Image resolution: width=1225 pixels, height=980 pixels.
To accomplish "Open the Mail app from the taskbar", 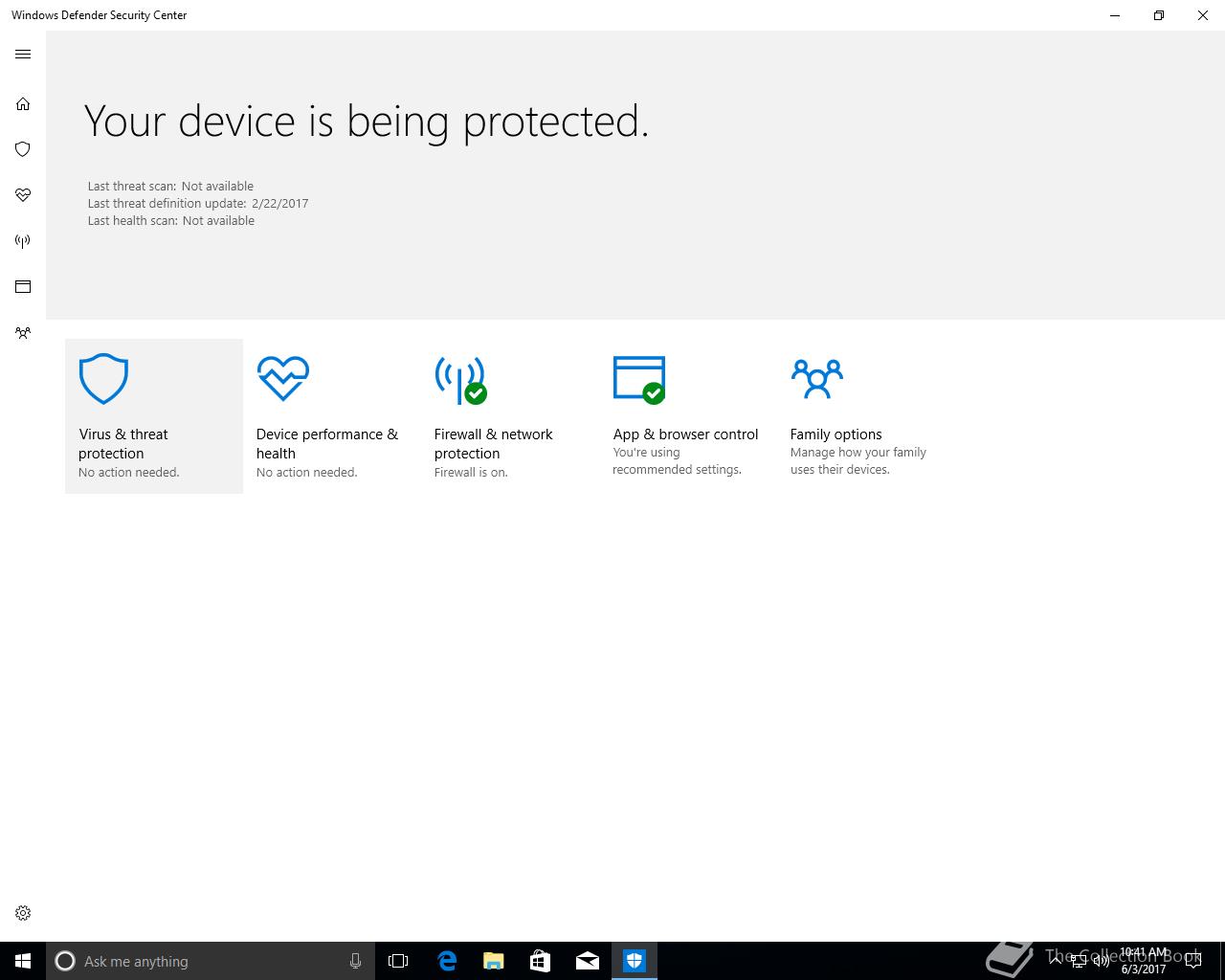I will [x=588, y=961].
